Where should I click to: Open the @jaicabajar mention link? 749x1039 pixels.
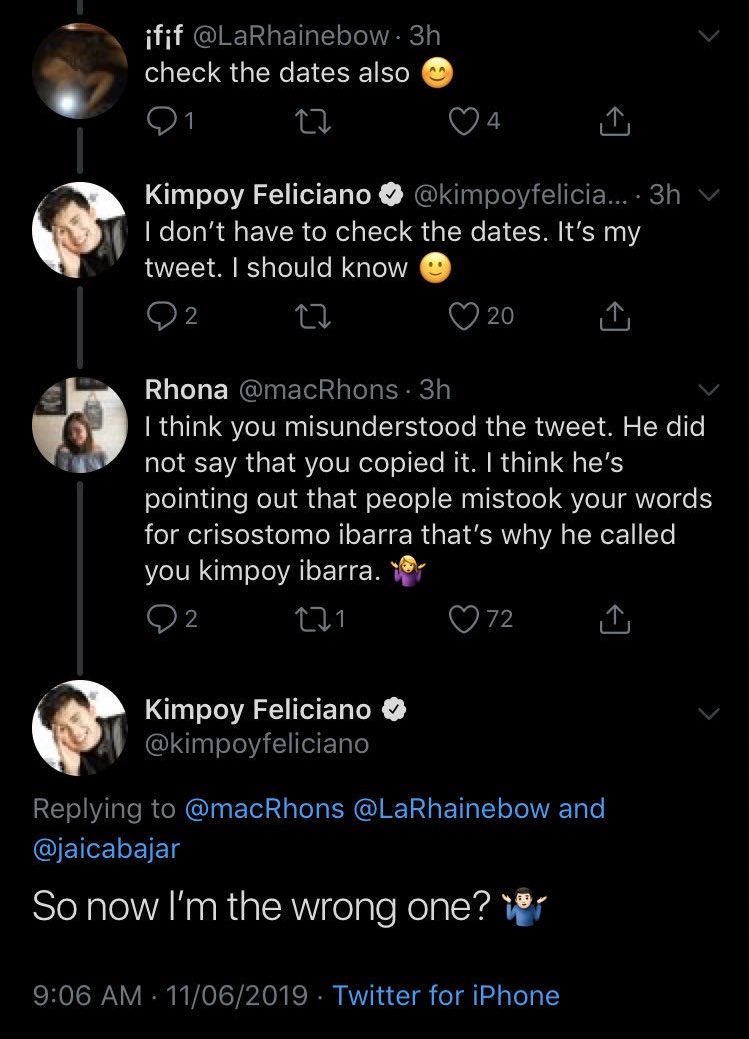click(105, 851)
